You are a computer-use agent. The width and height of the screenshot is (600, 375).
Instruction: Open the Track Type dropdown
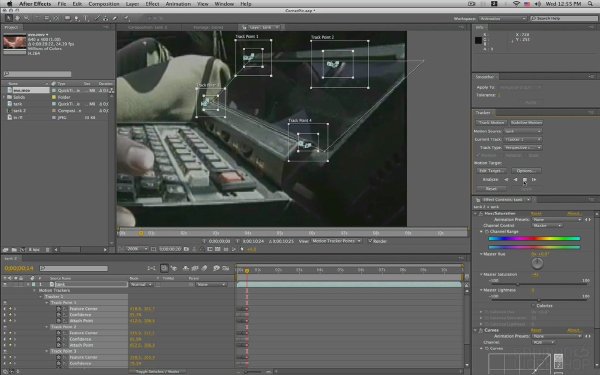522,148
